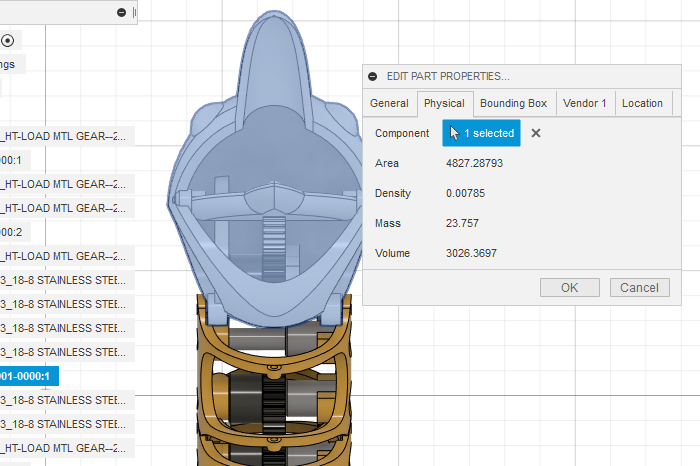This screenshot has width=700, height=466.
Task: Select the topmost HT-LOAD MTL GEAR item
Action: (64, 136)
